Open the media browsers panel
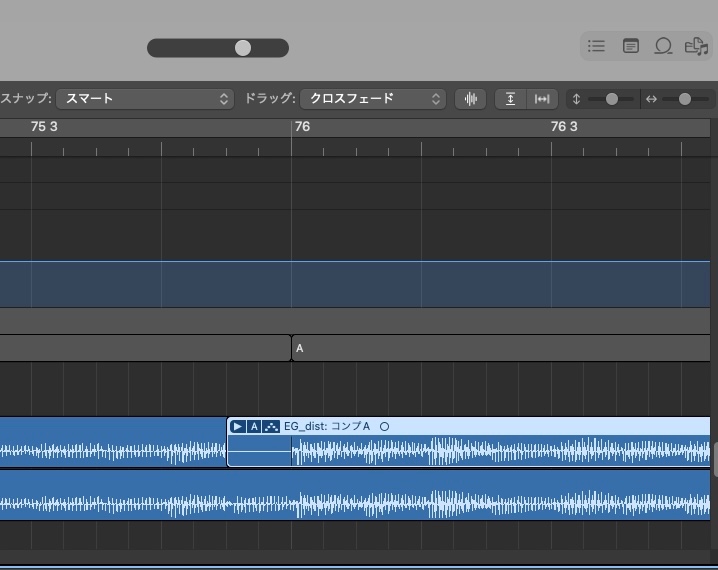Screen dimensions: 718x570 [695, 46]
